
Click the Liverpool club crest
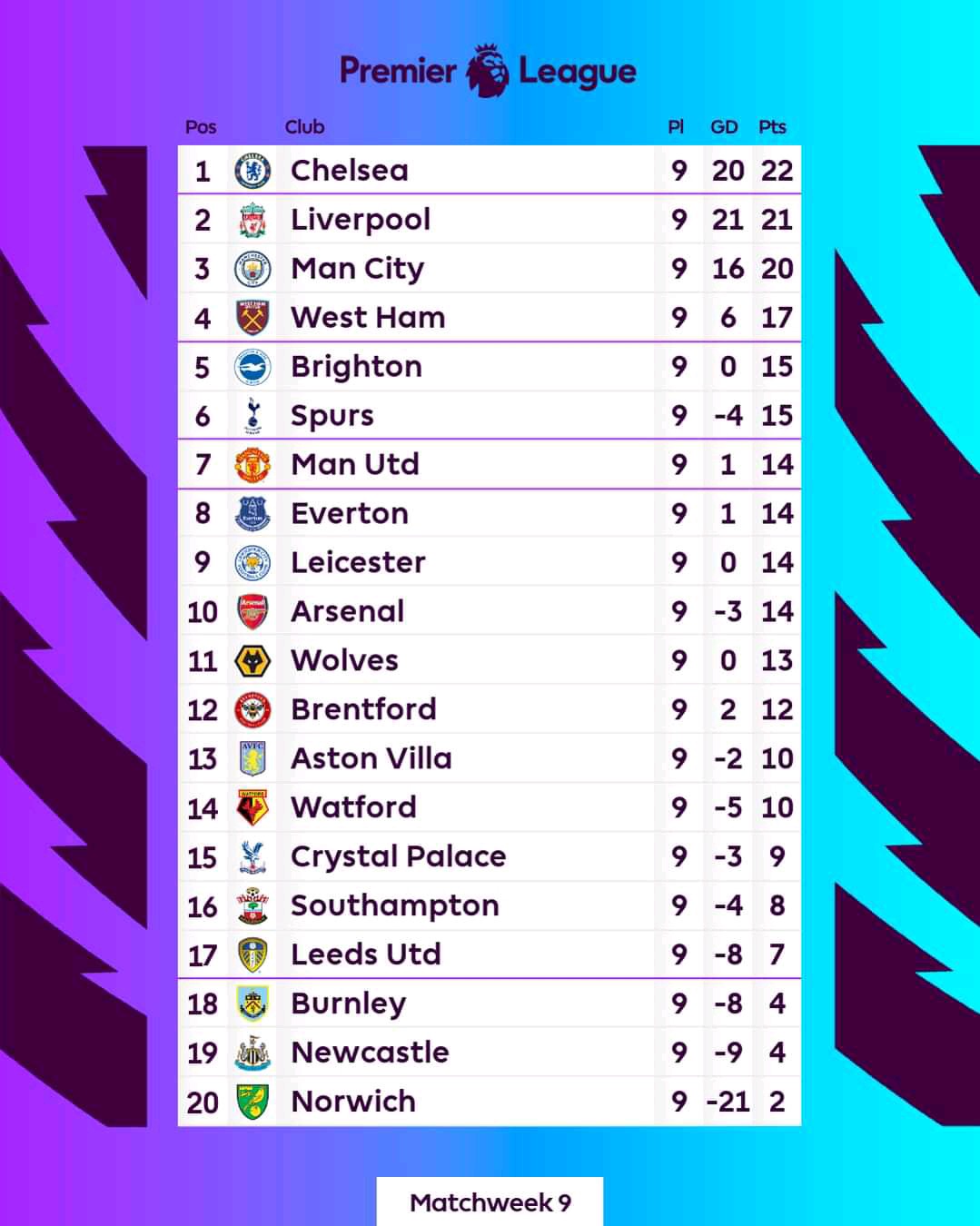click(252, 220)
